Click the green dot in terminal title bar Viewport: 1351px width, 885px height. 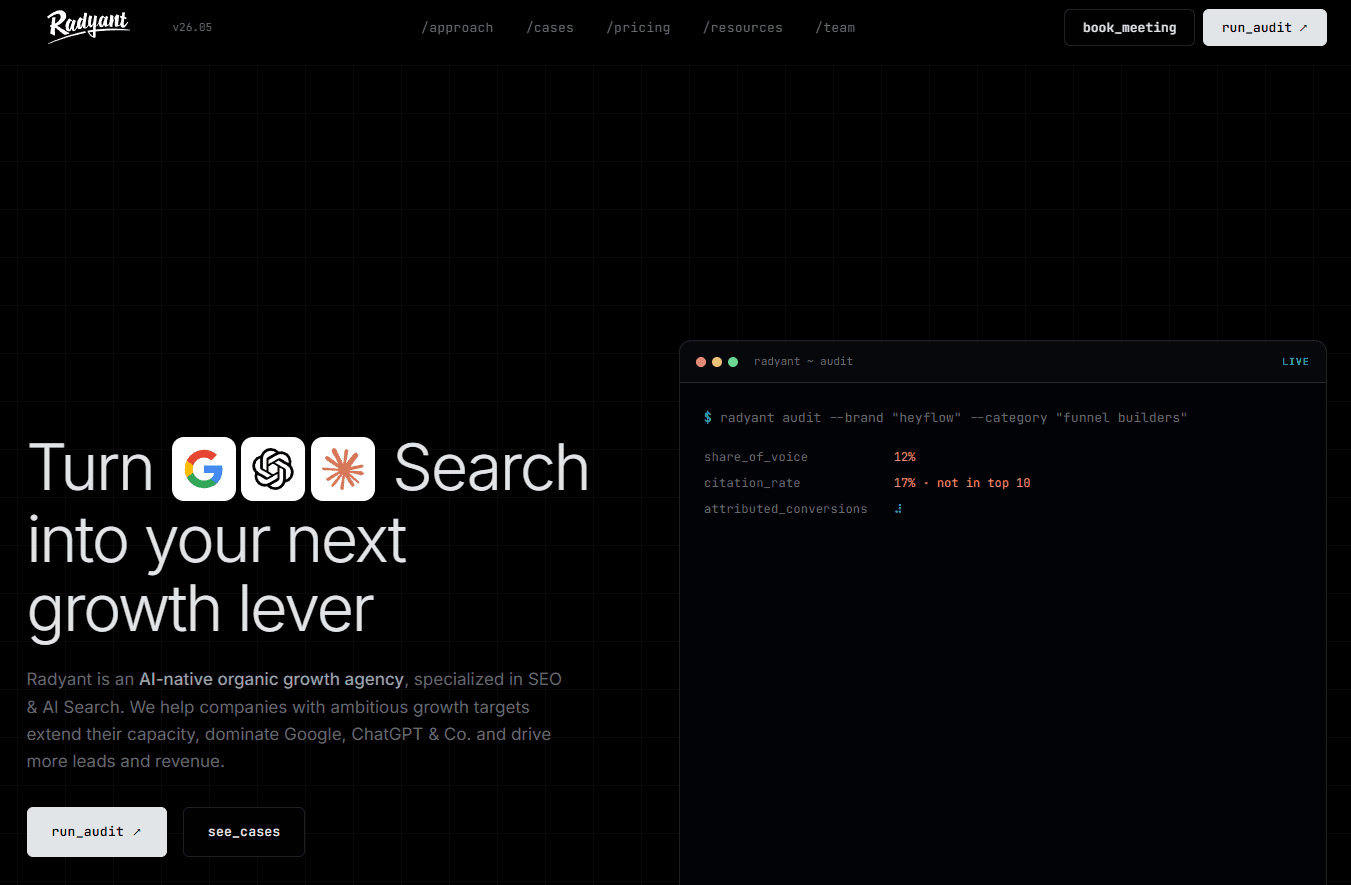[733, 362]
